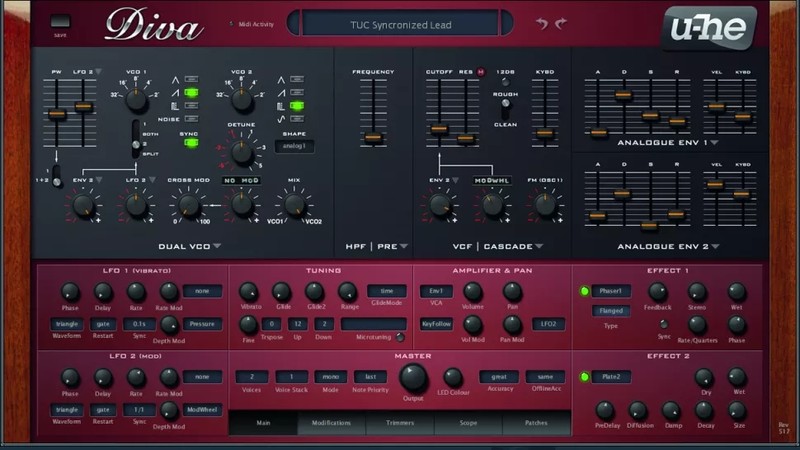This screenshot has width=800, height=450.
Task: Open the VCF CASCADE module menu
Action: 497,246
